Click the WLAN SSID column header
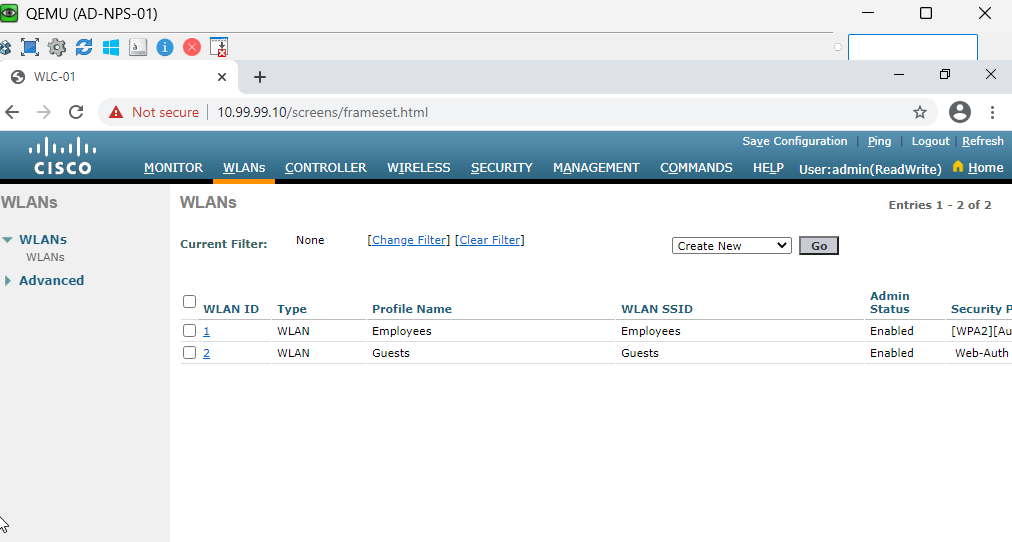1012x542 pixels. [x=656, y=309]
